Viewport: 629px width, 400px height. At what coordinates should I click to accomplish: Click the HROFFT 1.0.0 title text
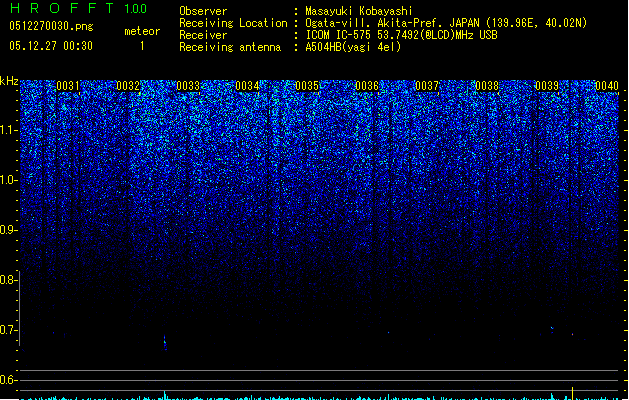[x=79, y=8]
